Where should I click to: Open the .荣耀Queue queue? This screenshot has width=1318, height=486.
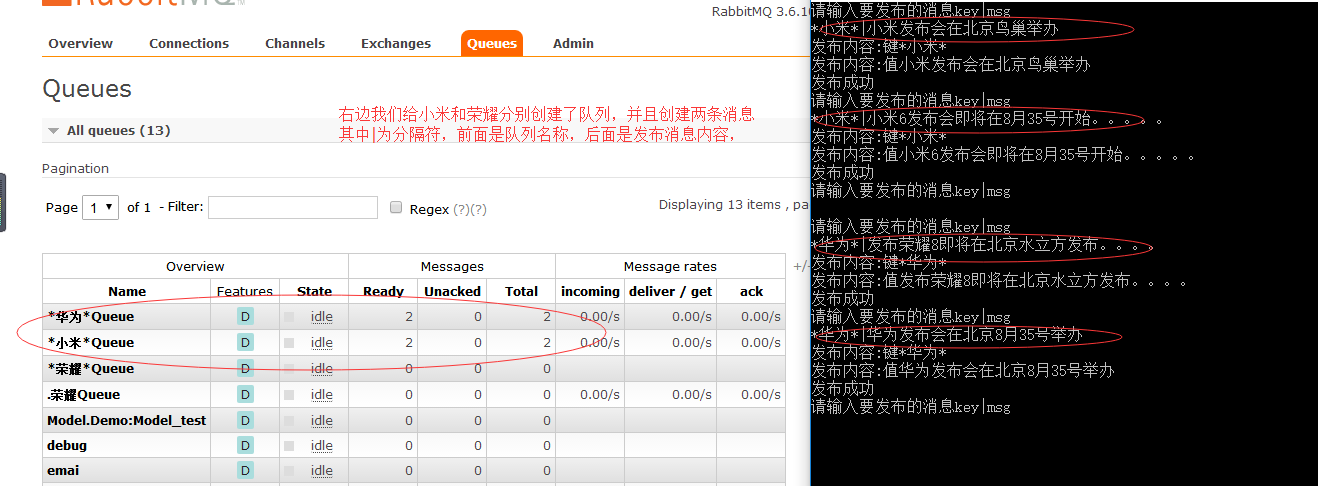click(83, 395)
